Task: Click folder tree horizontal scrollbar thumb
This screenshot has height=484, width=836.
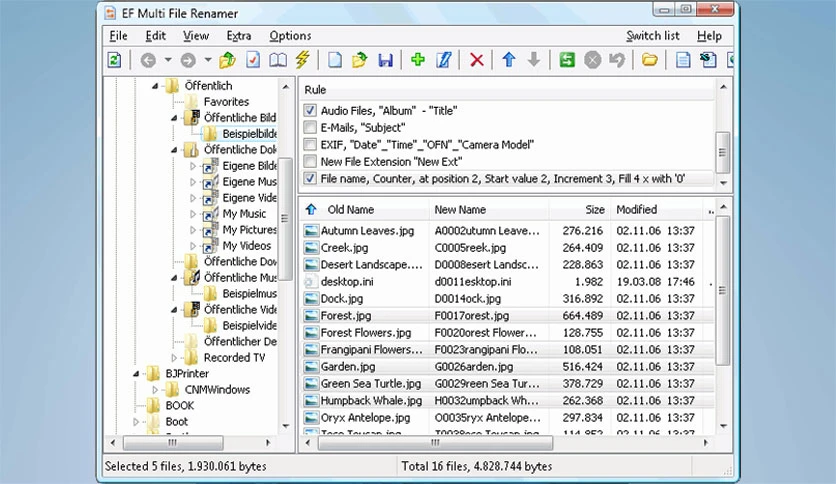Action: point(173,442)
